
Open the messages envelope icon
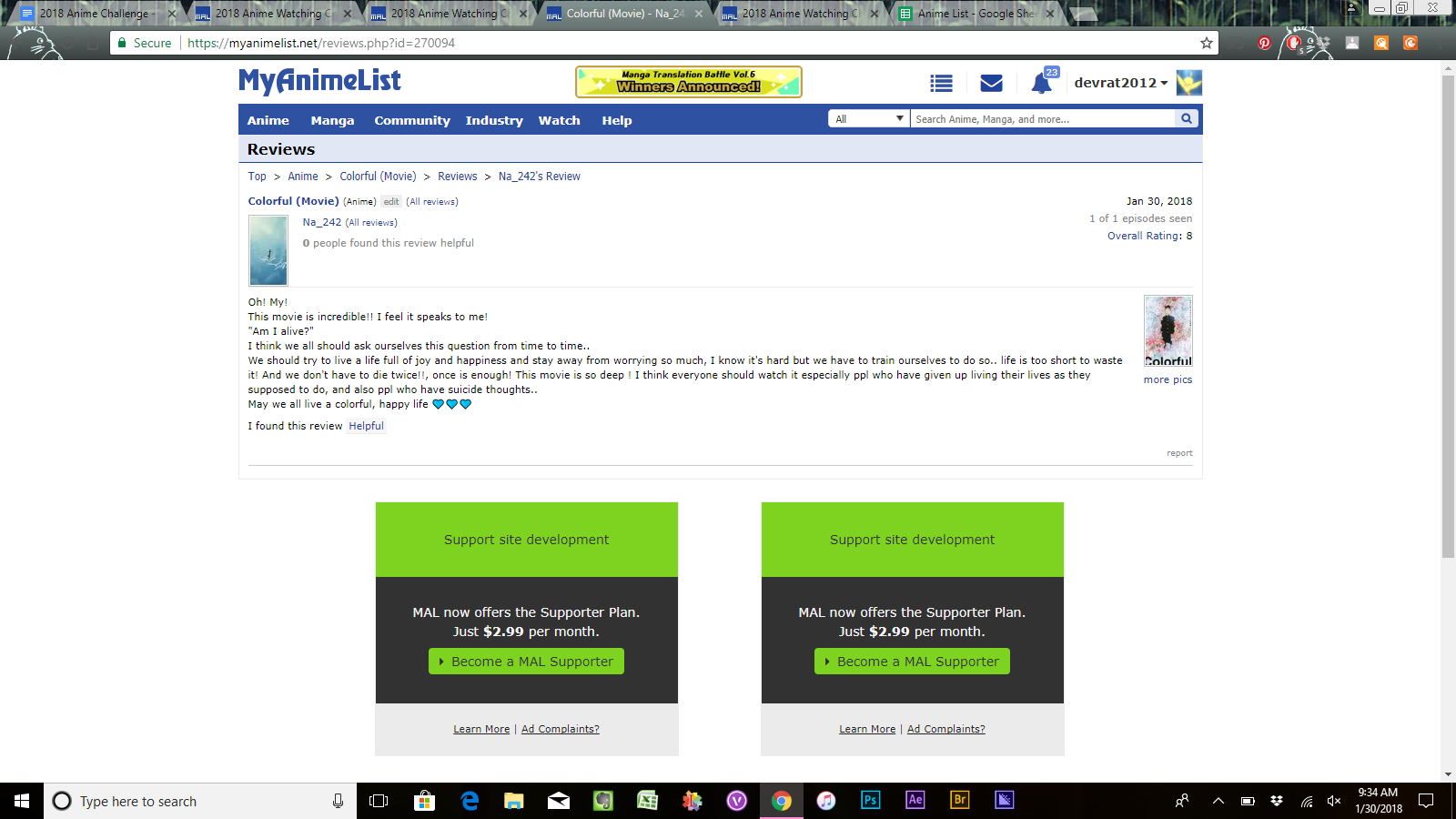coord(991,83)
